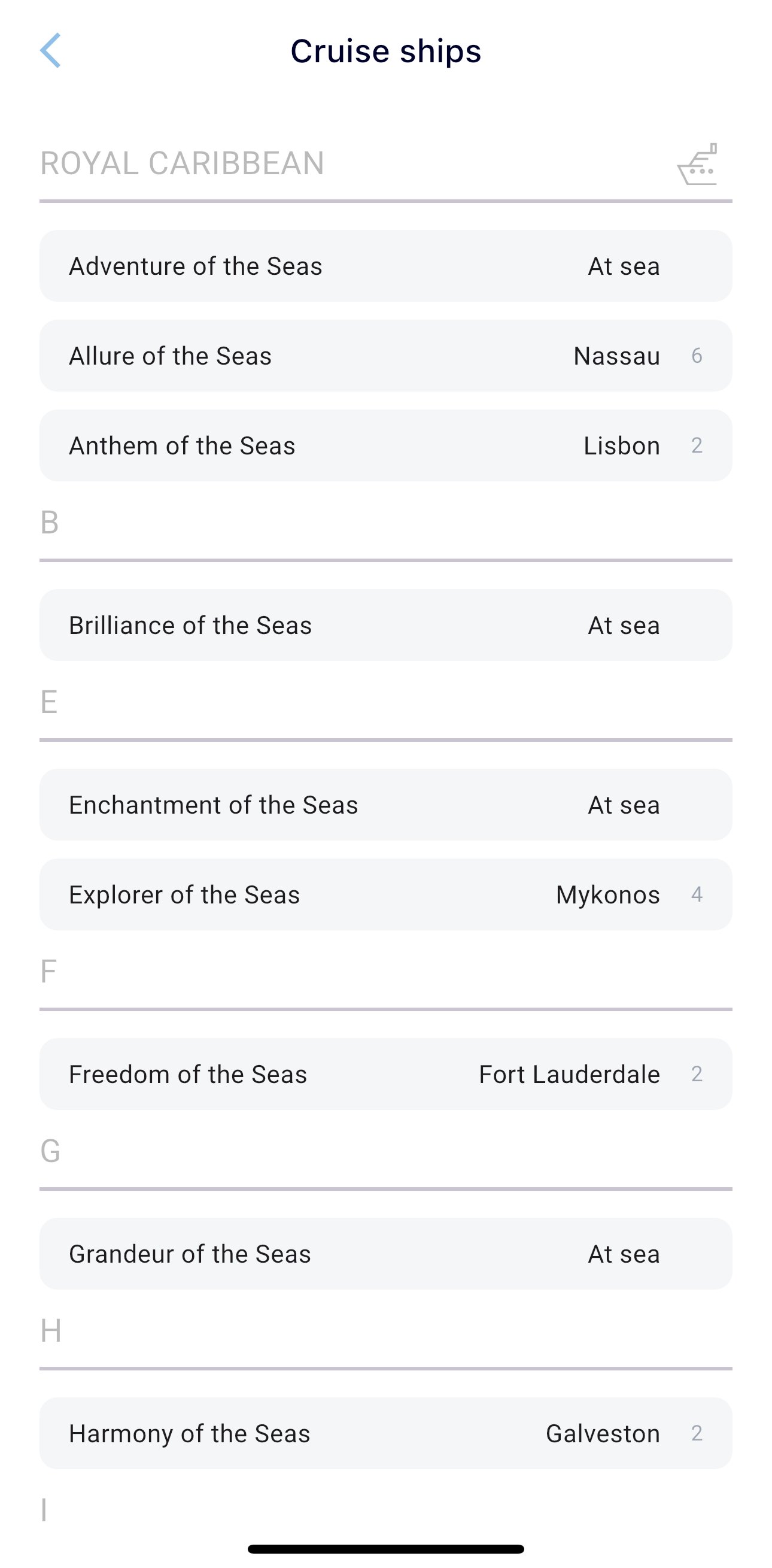Image resolution: width=772 pixels, height=1568 pixels.
Task: Open Harmony of the Seas ship
Action: pyautogui.click(x=189, y=1433)
